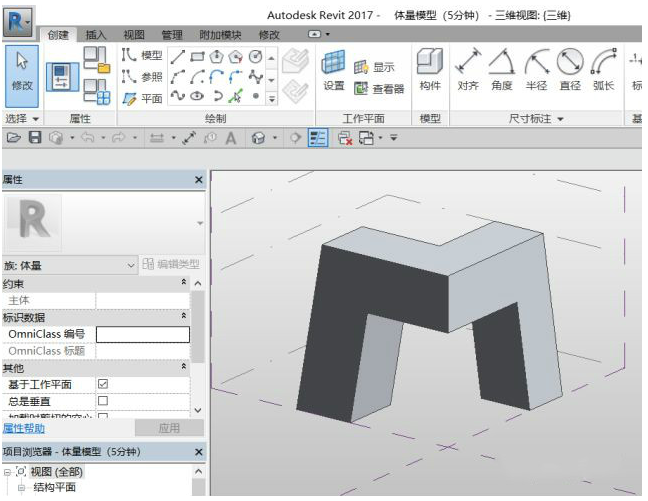Pick the Radial dimension (半径) tool
Screen dimensions: 648x501
(x=536, y=69)
